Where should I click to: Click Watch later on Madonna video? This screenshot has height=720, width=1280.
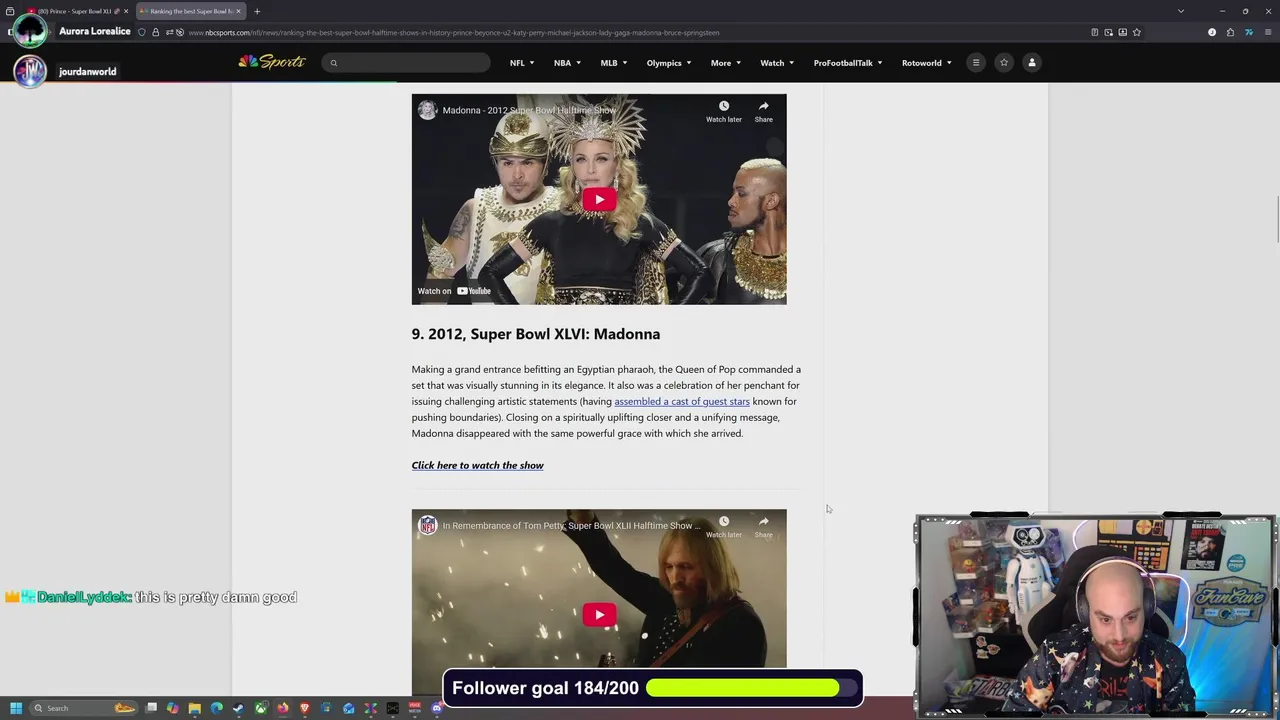(724, 110)
